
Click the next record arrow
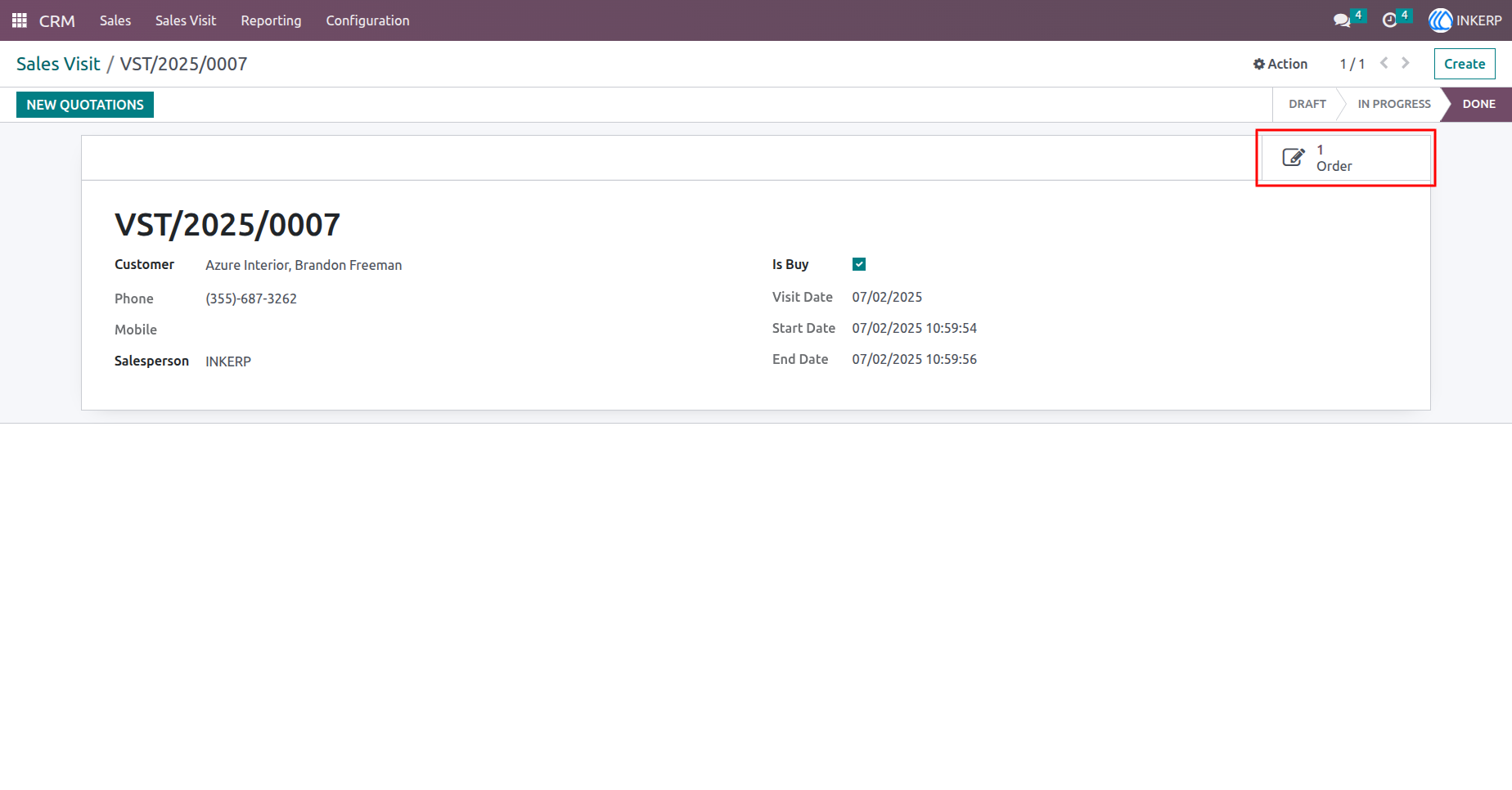1406,63
